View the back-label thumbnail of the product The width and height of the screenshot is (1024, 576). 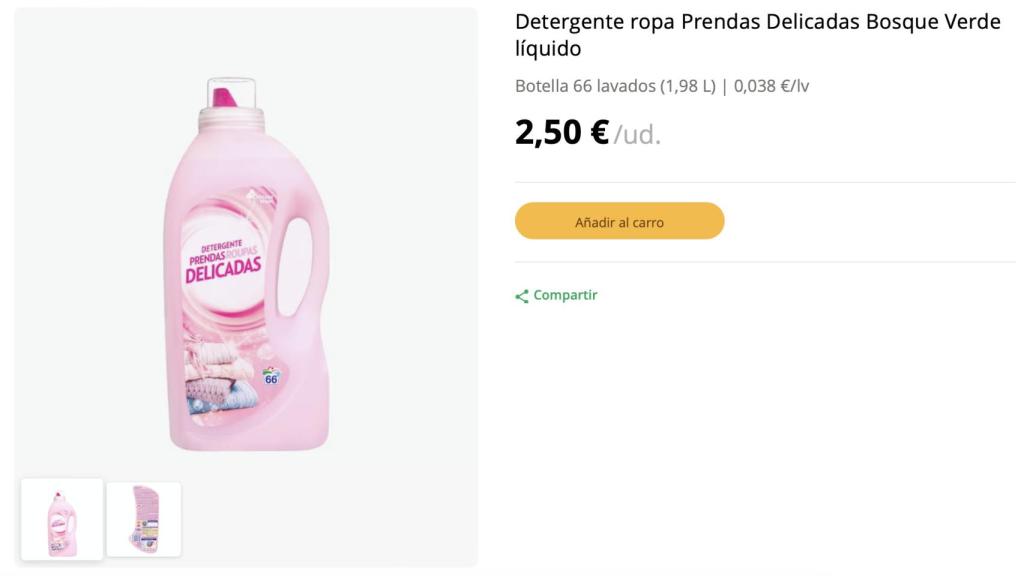pyautogui.click(x=143, y=519)
